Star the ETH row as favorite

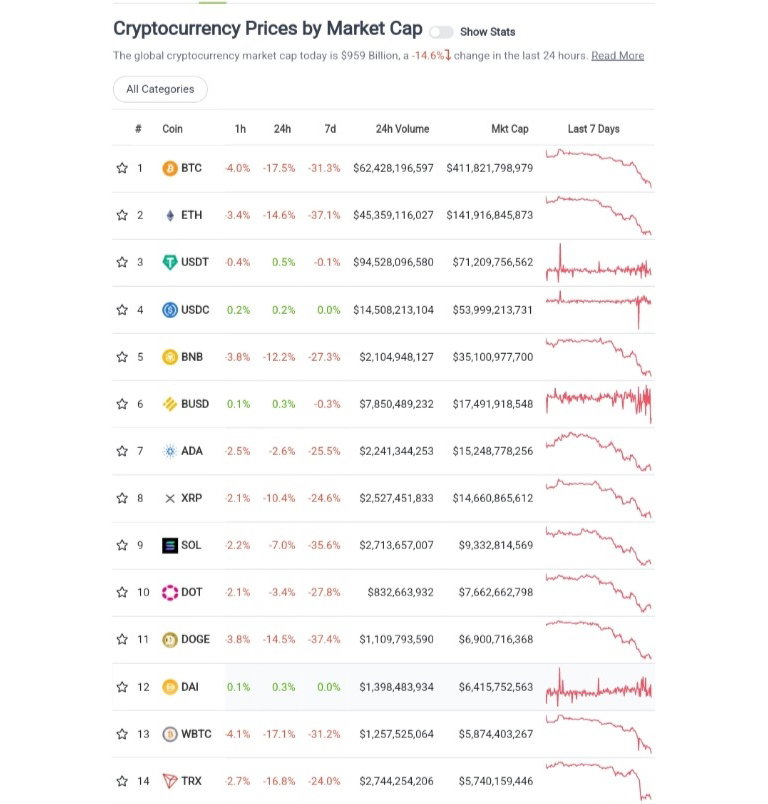[122, 215]
